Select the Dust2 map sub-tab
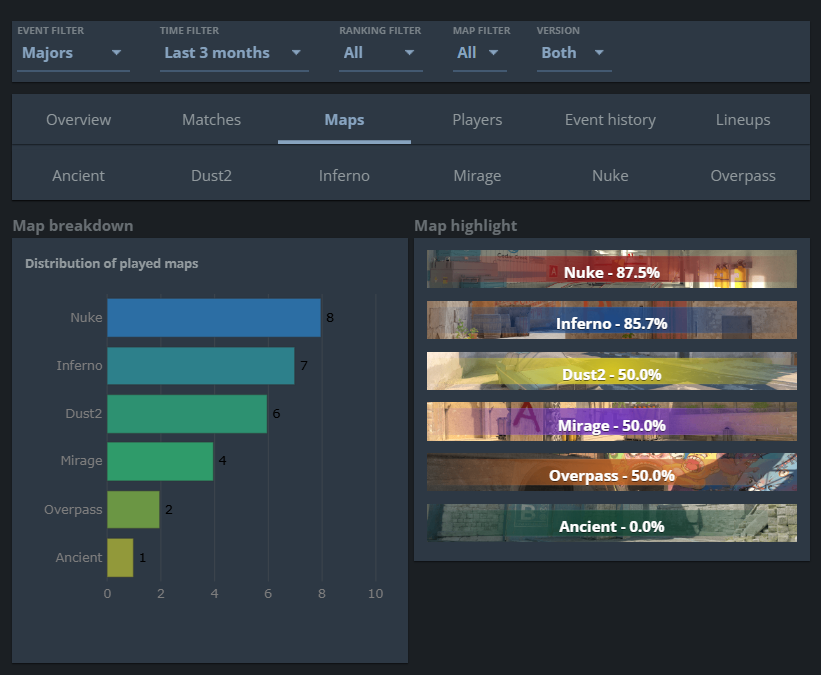 point(212,176)
